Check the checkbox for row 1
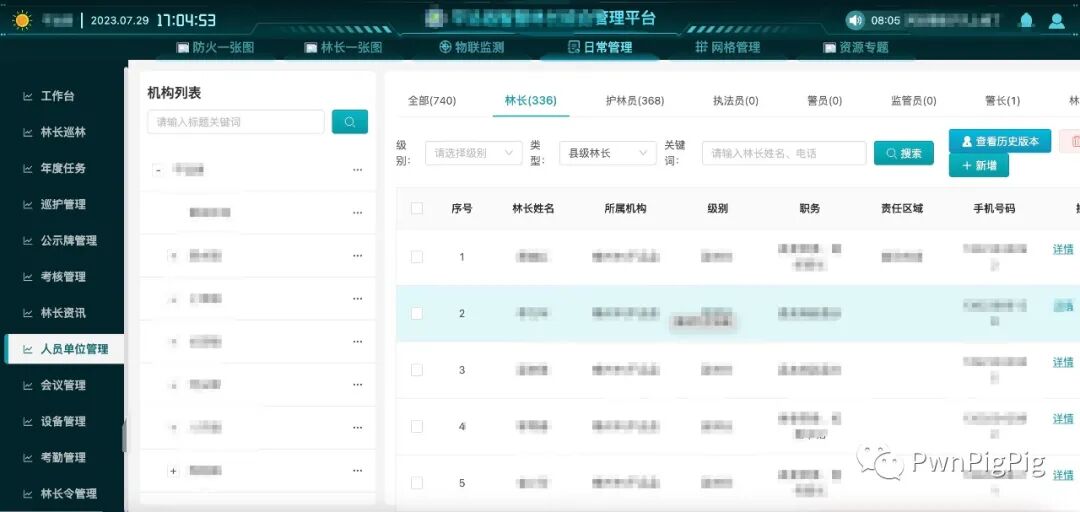The image size is (1080, 512). coord(417,256)
